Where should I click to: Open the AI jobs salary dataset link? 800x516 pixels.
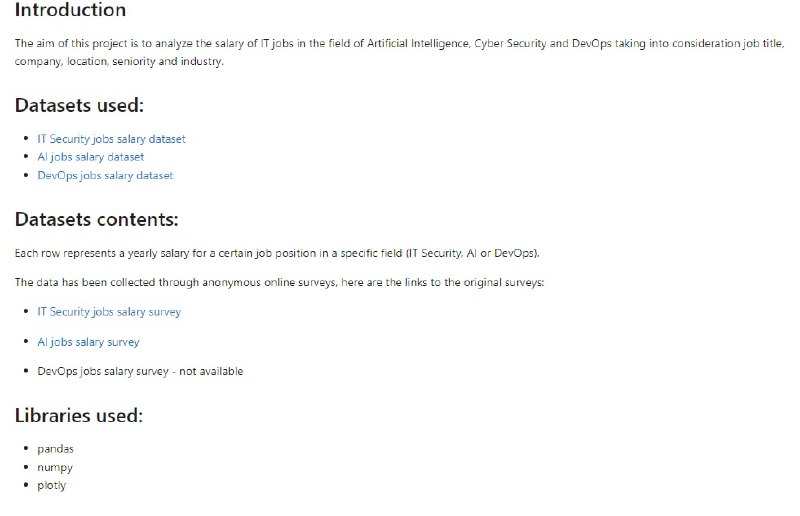tap(90, 157)
